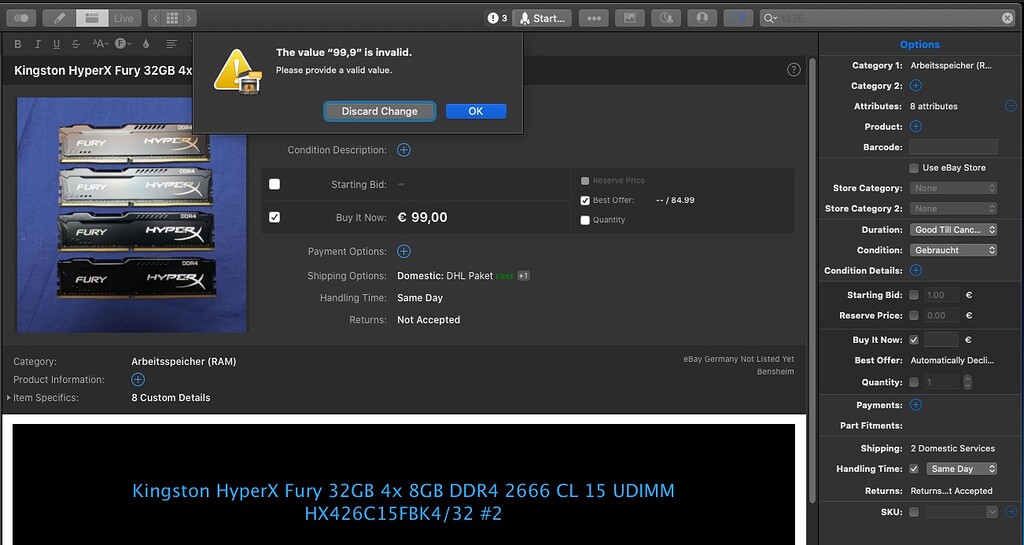Viewport: 1024px width, 545px height.
Task: Add Payments with plus button in inspector
Action: [916, 405]
